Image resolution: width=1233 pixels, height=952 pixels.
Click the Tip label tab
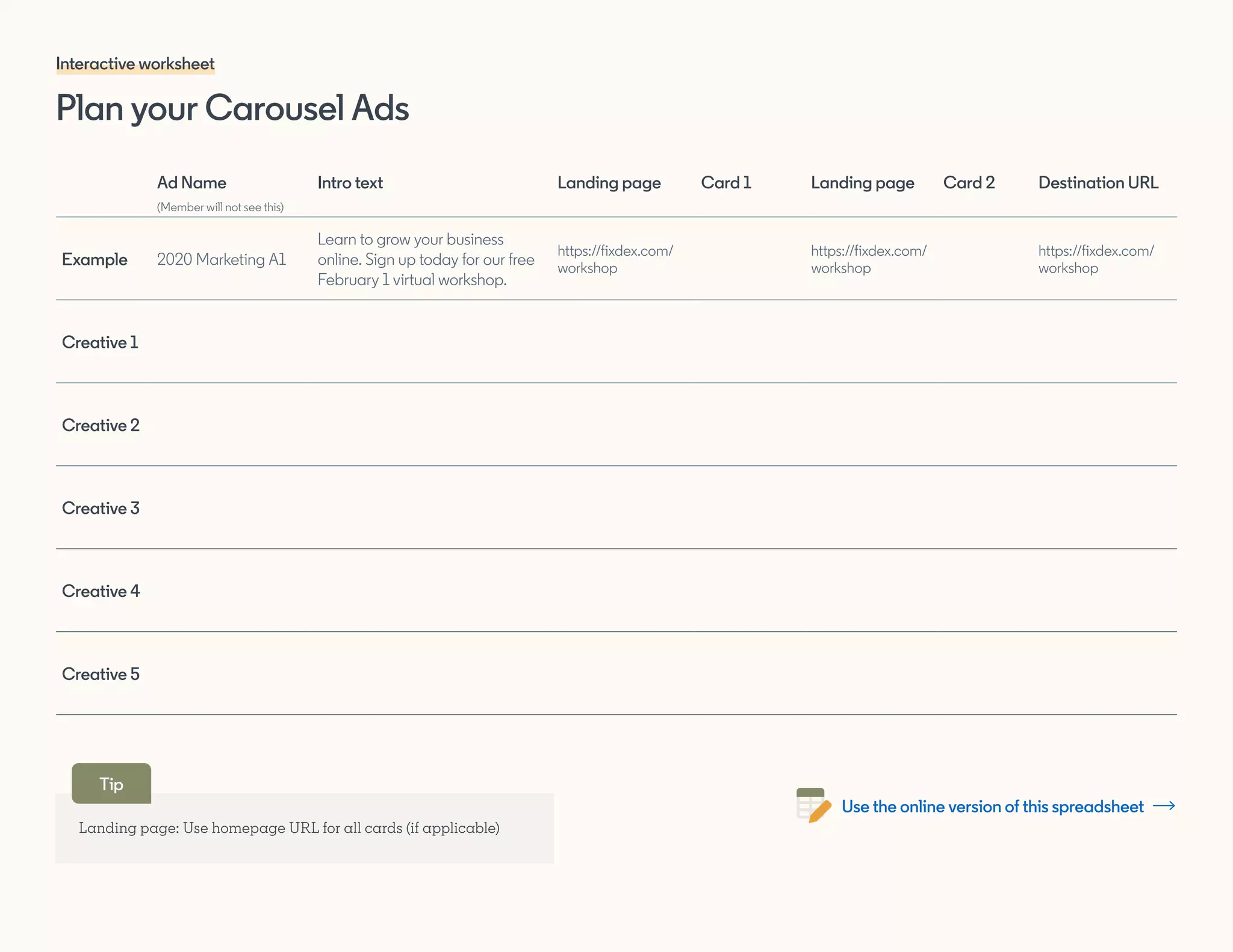[x=111, y=784]
